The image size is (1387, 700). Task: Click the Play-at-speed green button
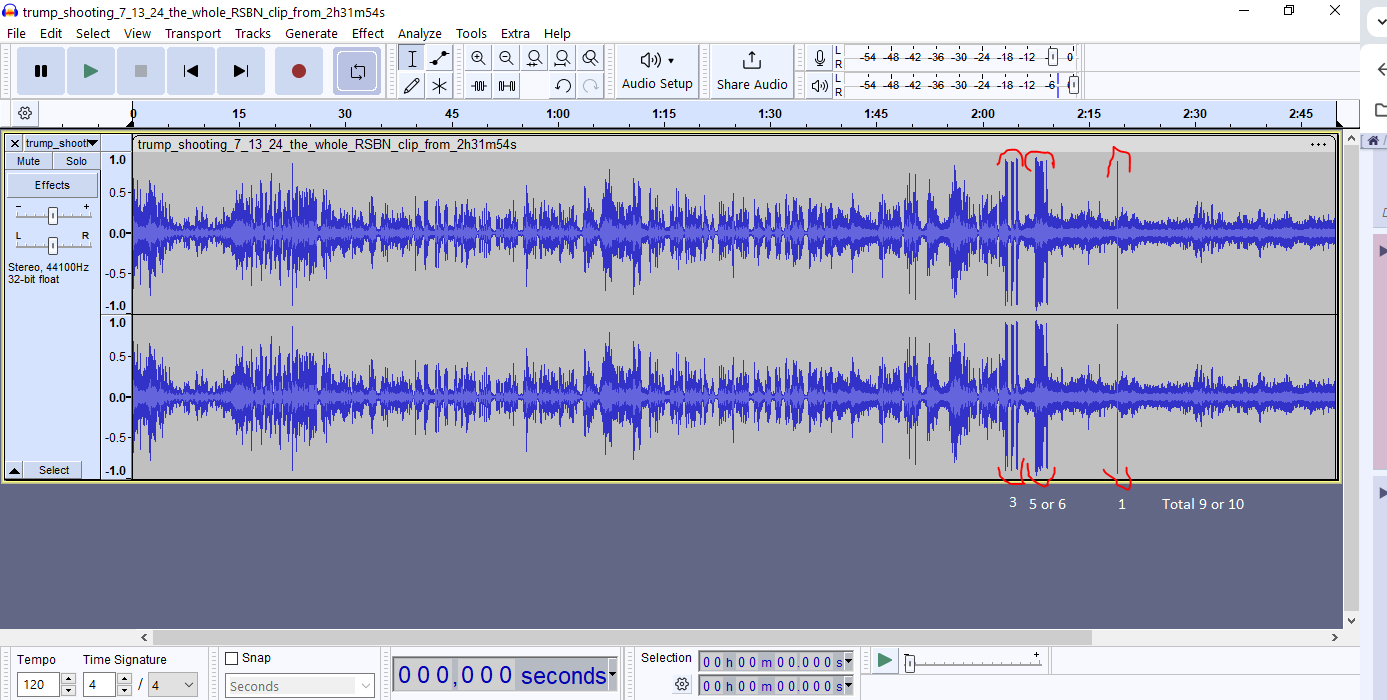[884, 660]
